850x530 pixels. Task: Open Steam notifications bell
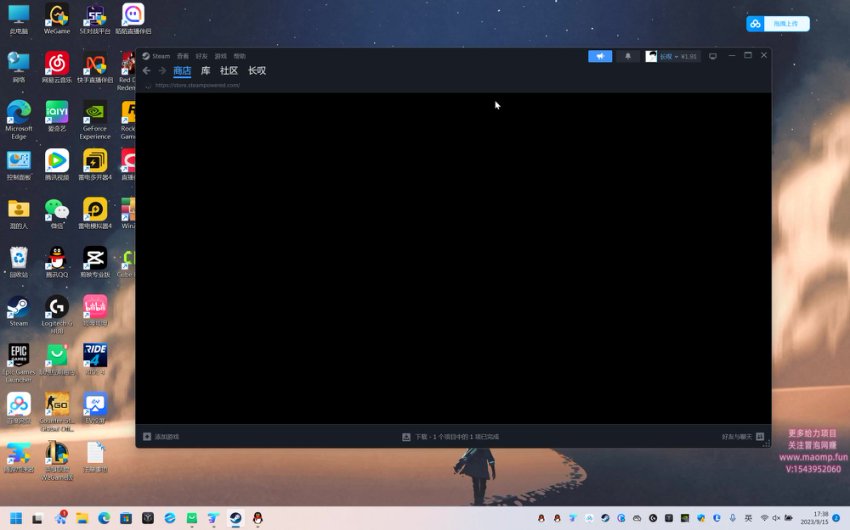(628, 56)
